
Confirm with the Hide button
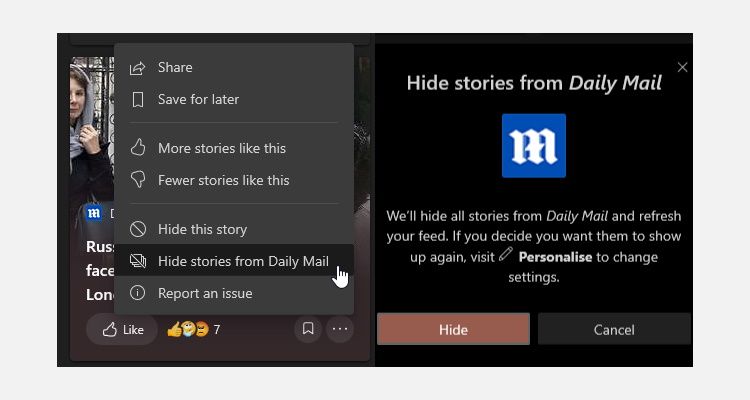[x=453, y=329]
